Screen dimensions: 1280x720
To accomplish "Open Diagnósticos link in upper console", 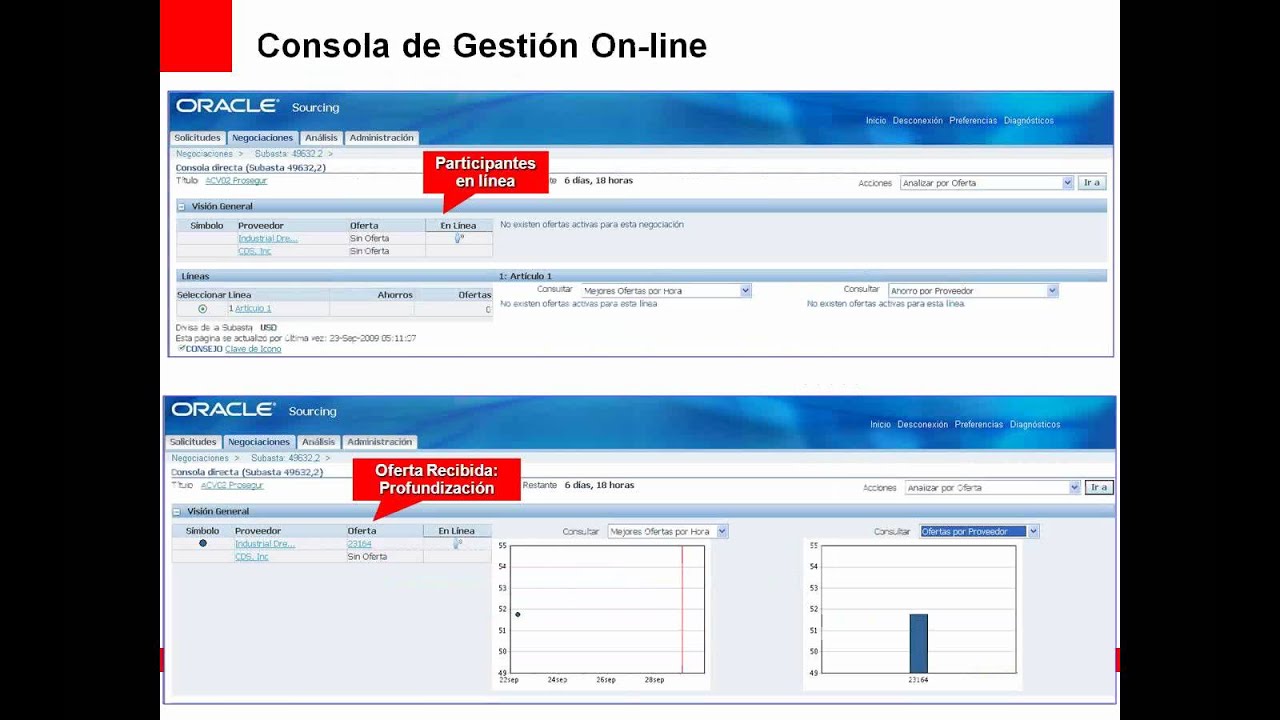I will pyautogui.click(x=1029, y=121).
